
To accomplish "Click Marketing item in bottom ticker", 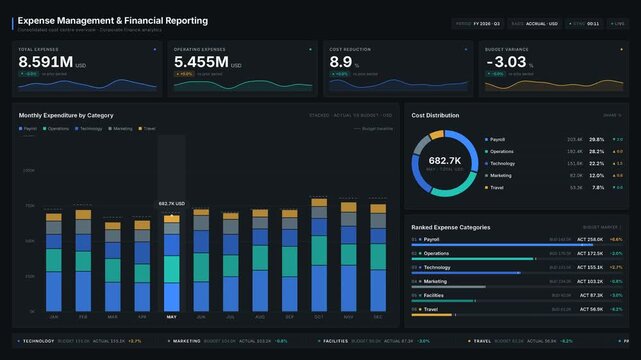I will tap(228, 341).
